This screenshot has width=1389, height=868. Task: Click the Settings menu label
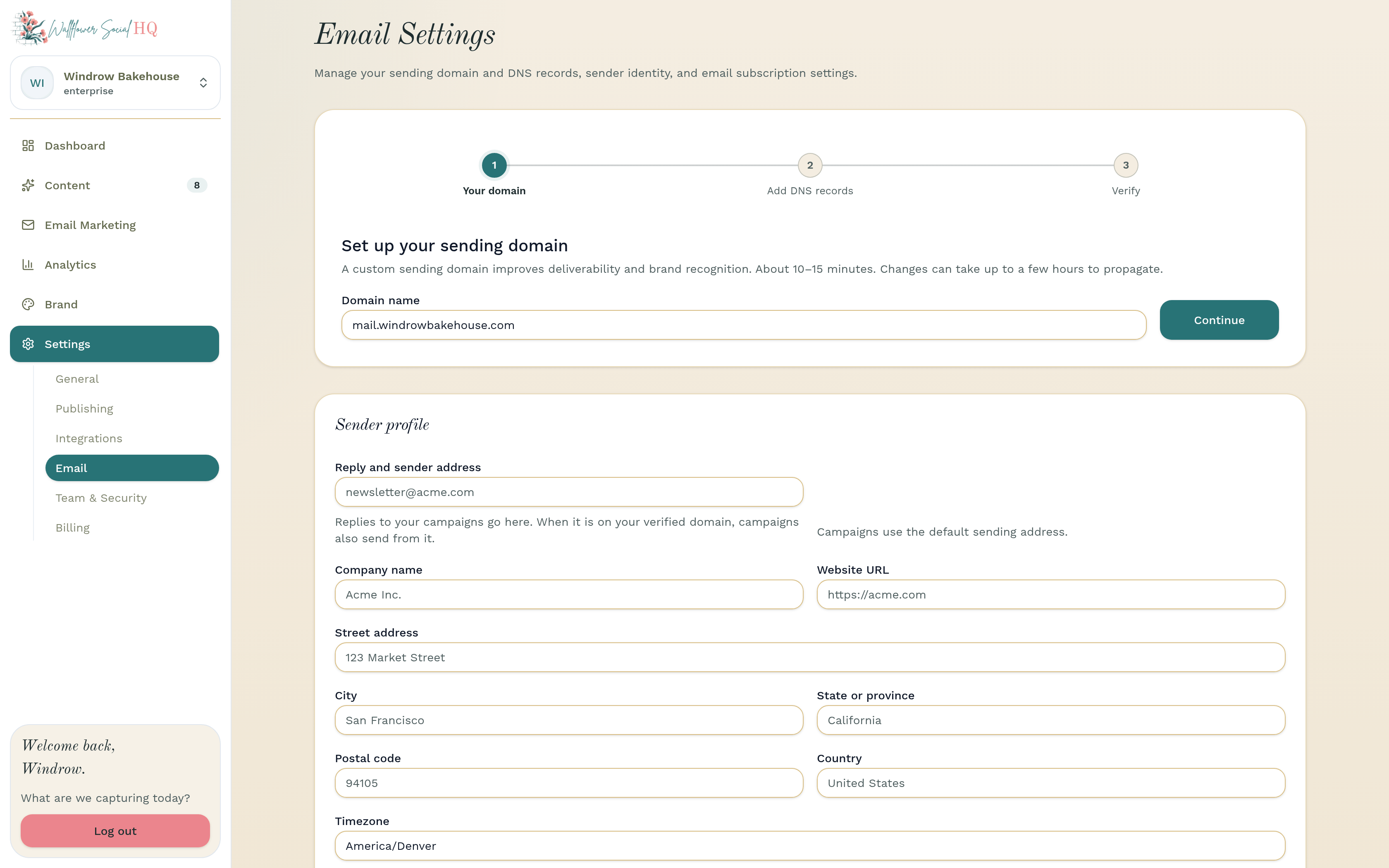[67, 344]
